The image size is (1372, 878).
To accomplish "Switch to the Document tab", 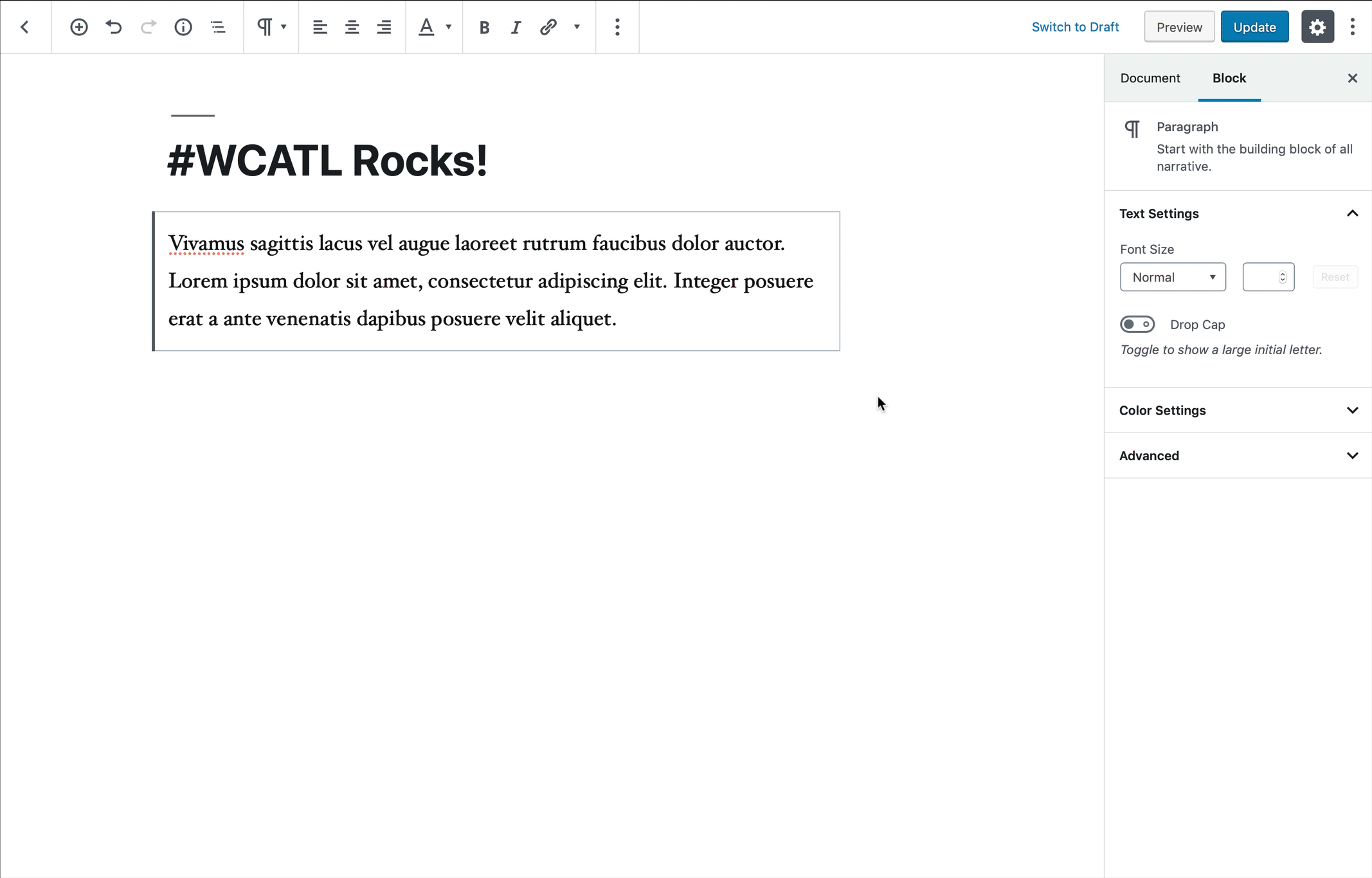I will point(1150,78).
